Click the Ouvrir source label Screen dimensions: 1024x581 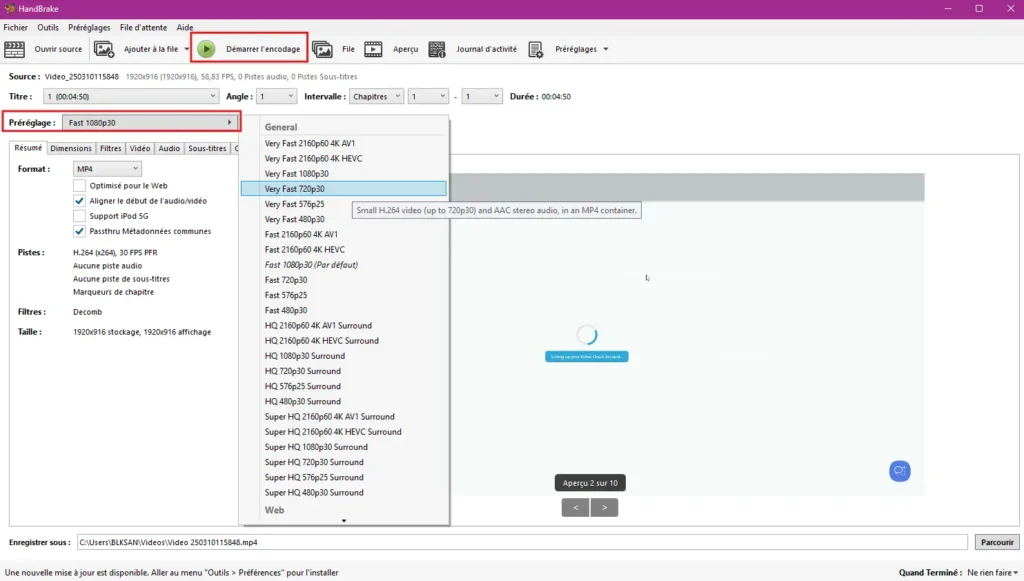pyautogui.click(x=58, y=49)
